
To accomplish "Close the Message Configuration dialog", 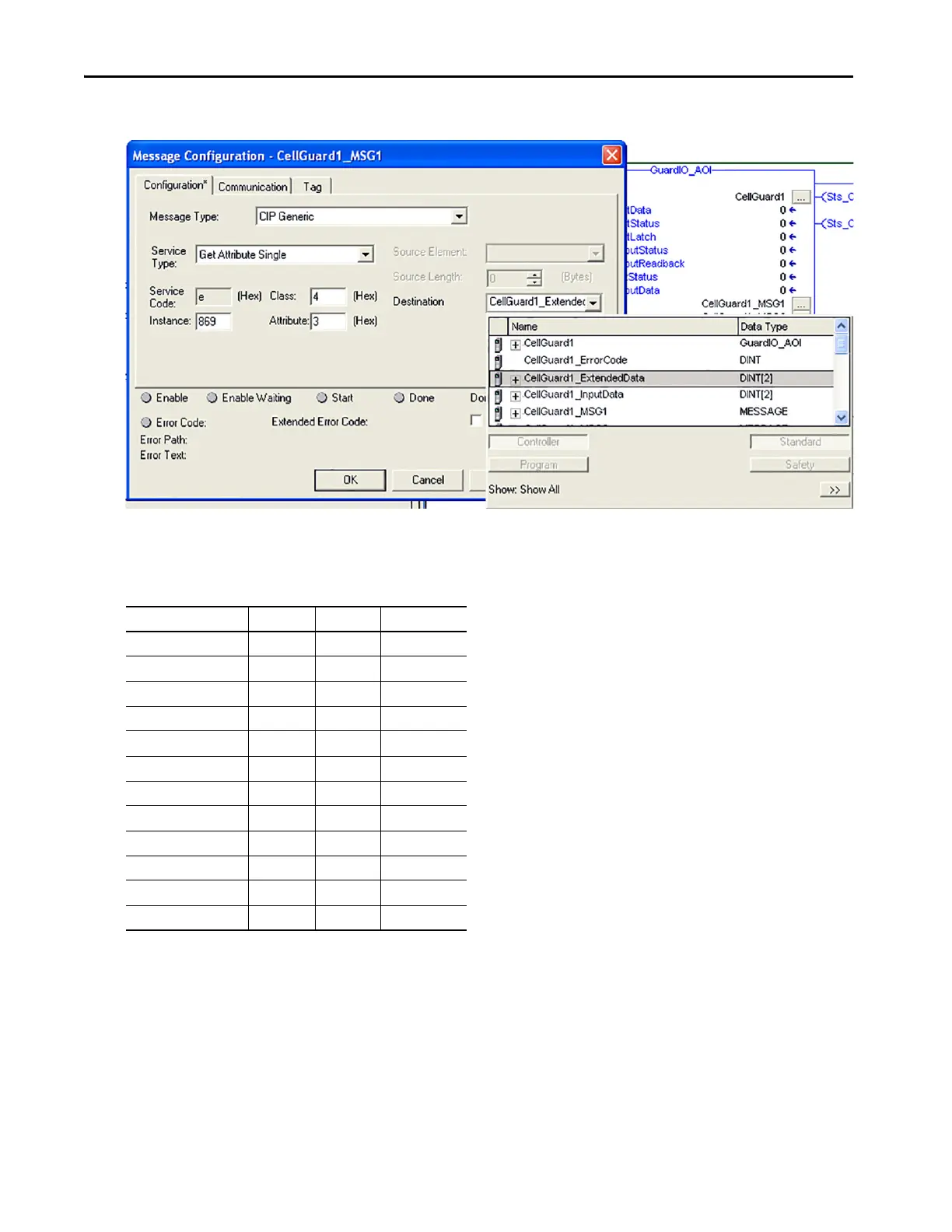I will [x=612, y=156].
